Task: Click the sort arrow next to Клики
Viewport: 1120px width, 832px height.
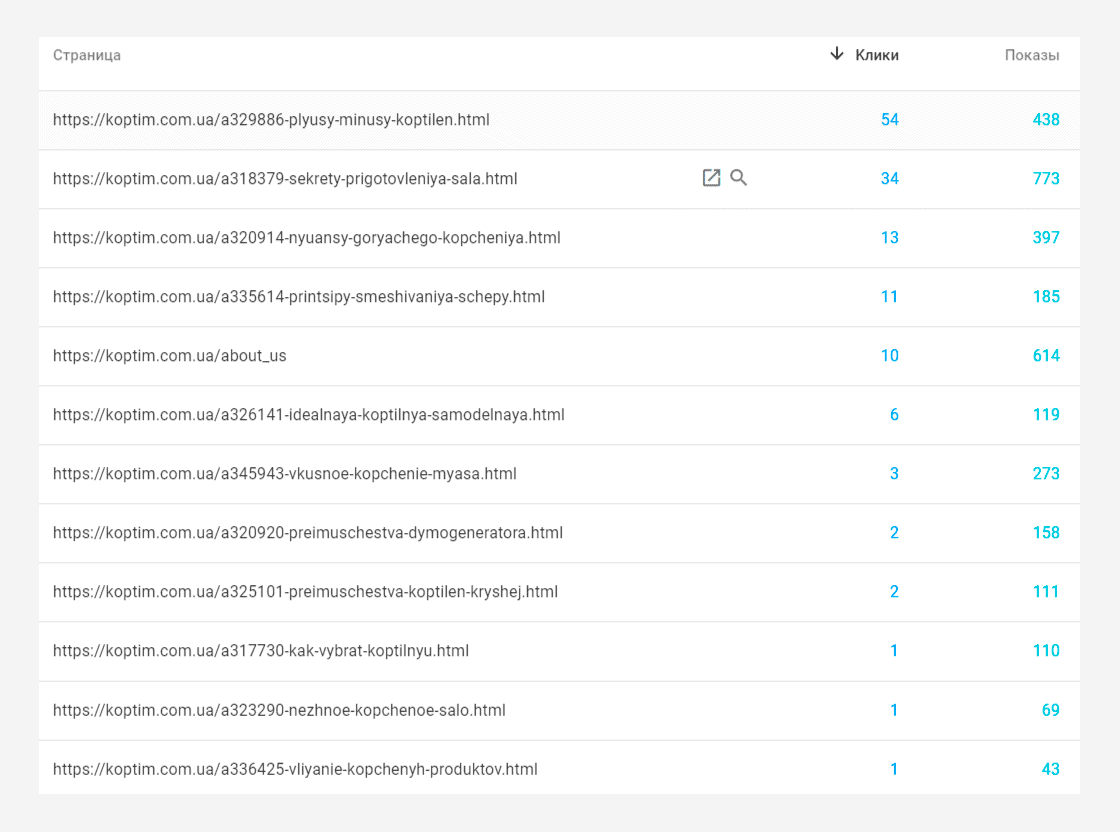Action: [836, 54]
